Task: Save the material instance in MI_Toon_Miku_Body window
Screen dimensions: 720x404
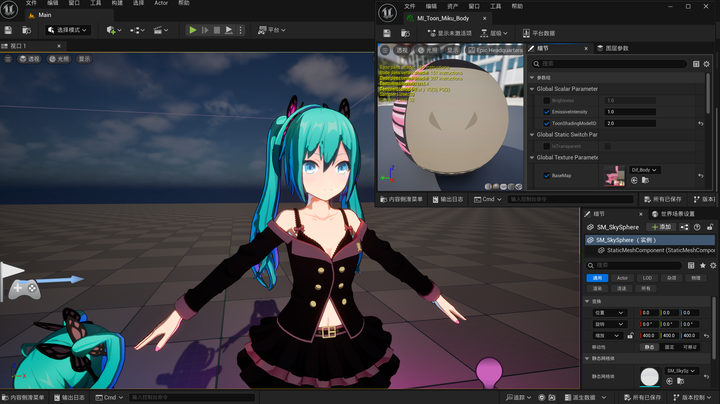Action: coord(387,33)
